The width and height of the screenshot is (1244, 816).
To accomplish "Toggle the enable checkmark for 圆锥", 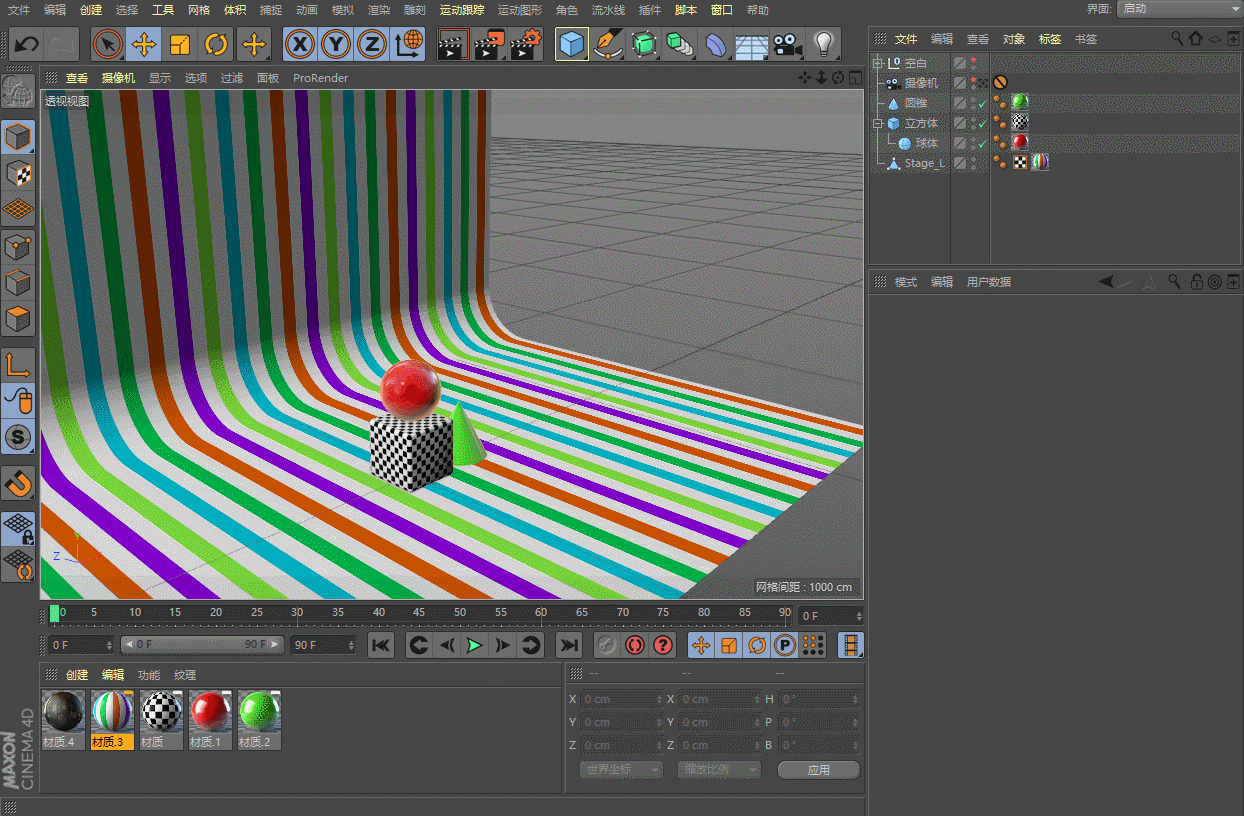I will pos(983,104).
